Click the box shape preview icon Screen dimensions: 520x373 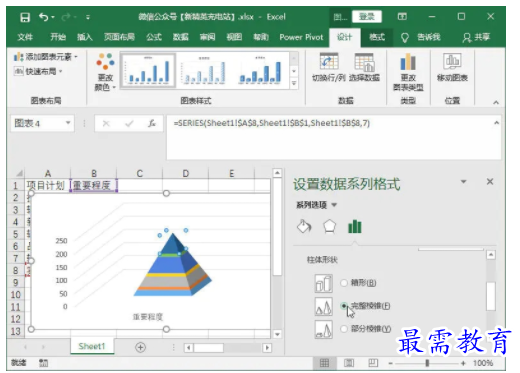323,283
